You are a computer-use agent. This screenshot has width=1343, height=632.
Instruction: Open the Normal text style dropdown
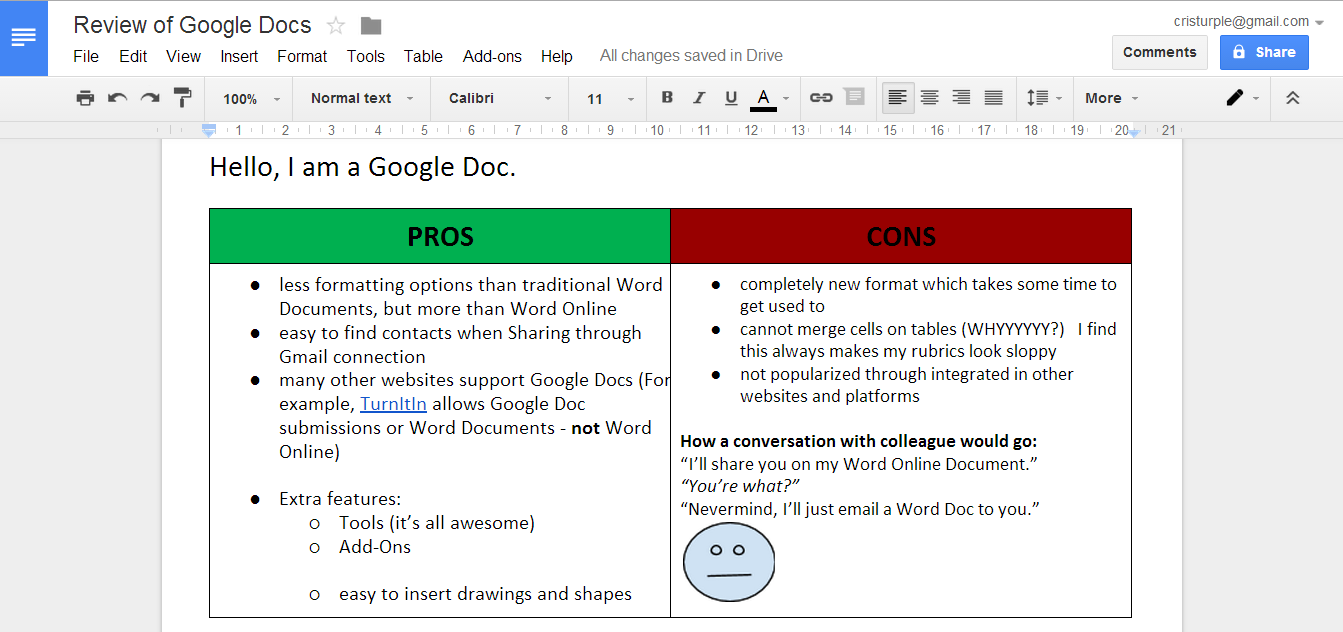(362, 98)
